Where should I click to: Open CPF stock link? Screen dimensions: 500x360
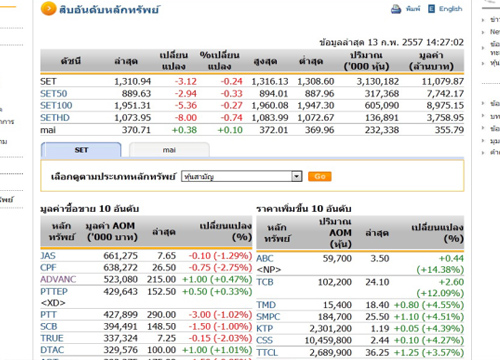(48, 268)
